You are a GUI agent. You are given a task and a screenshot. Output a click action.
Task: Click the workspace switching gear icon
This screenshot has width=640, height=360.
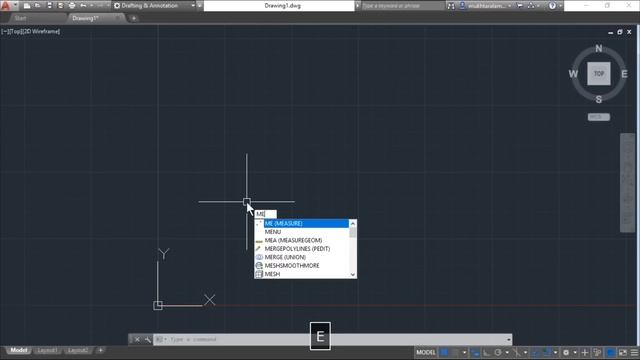point(566,352)
